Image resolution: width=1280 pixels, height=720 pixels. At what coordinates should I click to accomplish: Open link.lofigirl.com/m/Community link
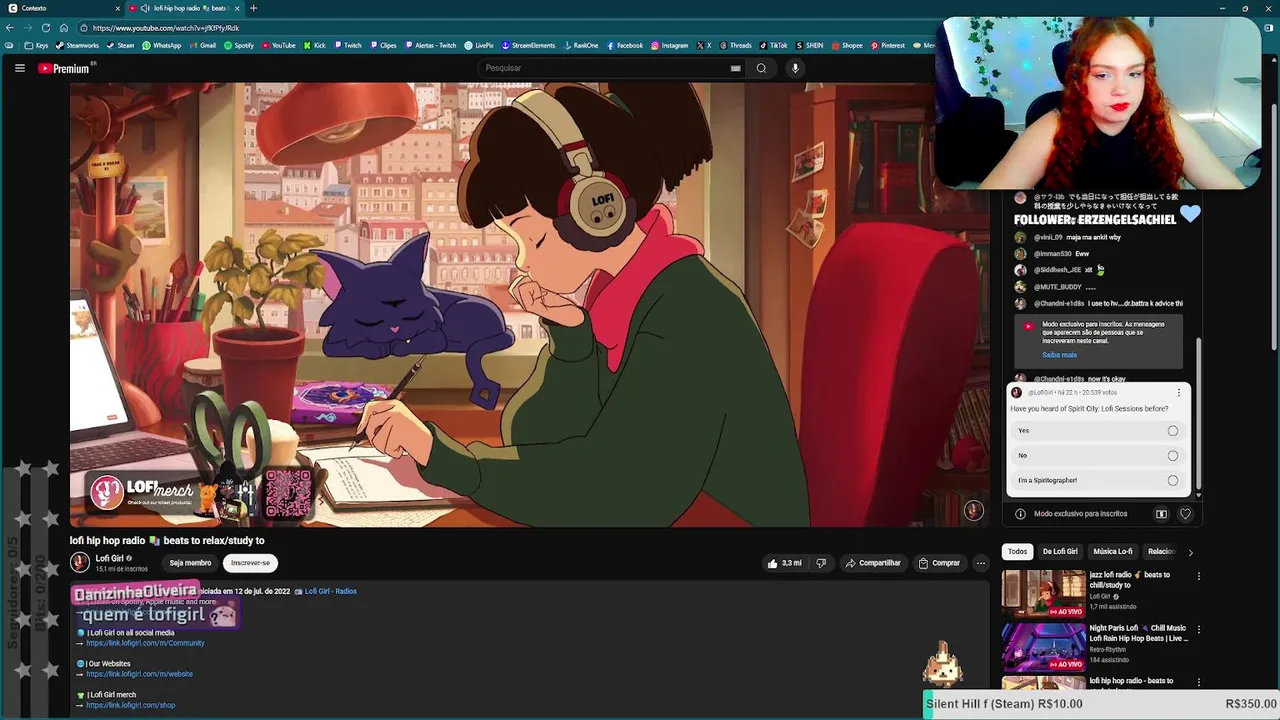(x=145, y=643)
